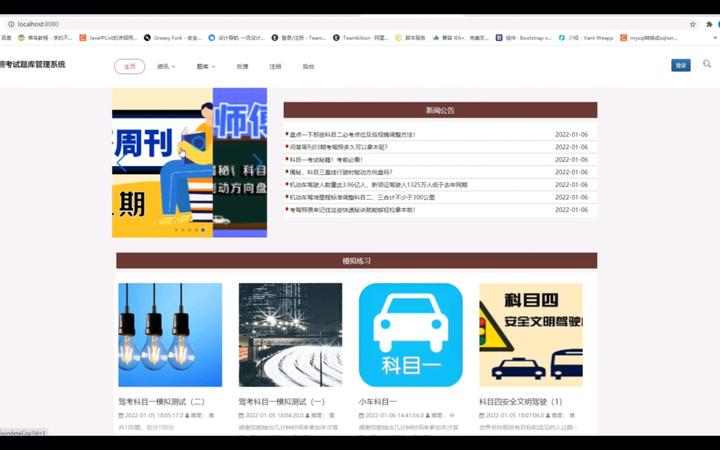Open the light bulbs thumbnail card
The image size is (720, 450).
(170, 335)
